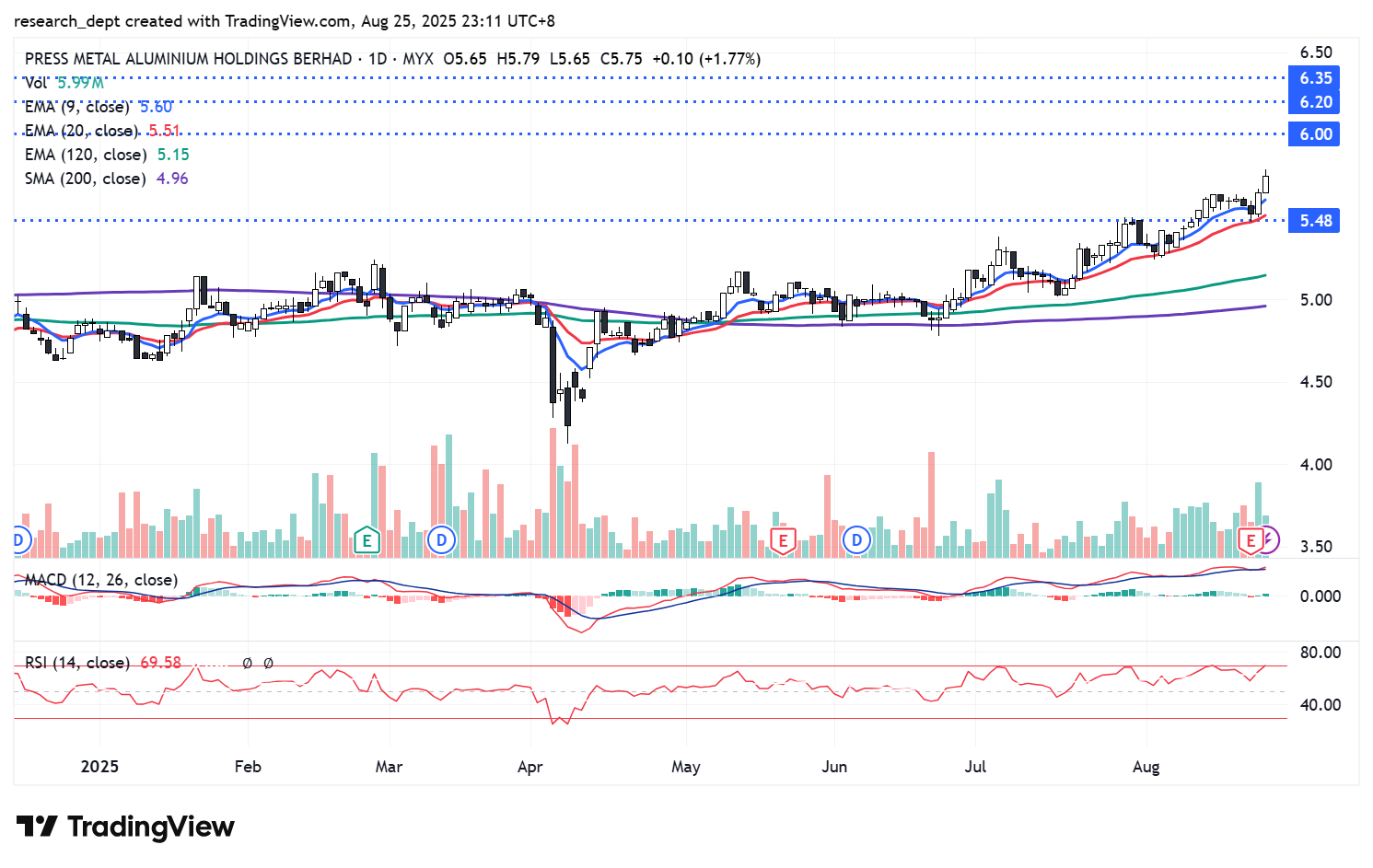The image size is (1373, 868).
Task: Click the 4.50 price axis label
Action: [1316, 382]
